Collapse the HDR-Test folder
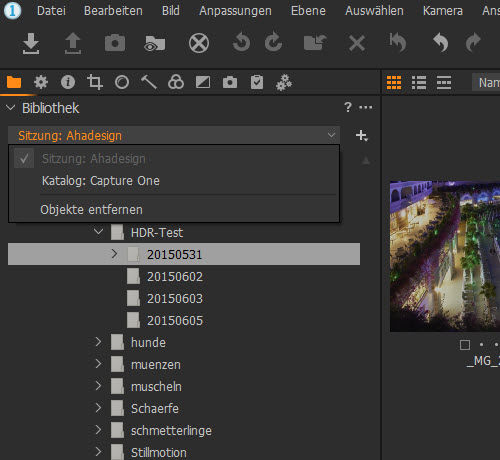 pos(98,232)
